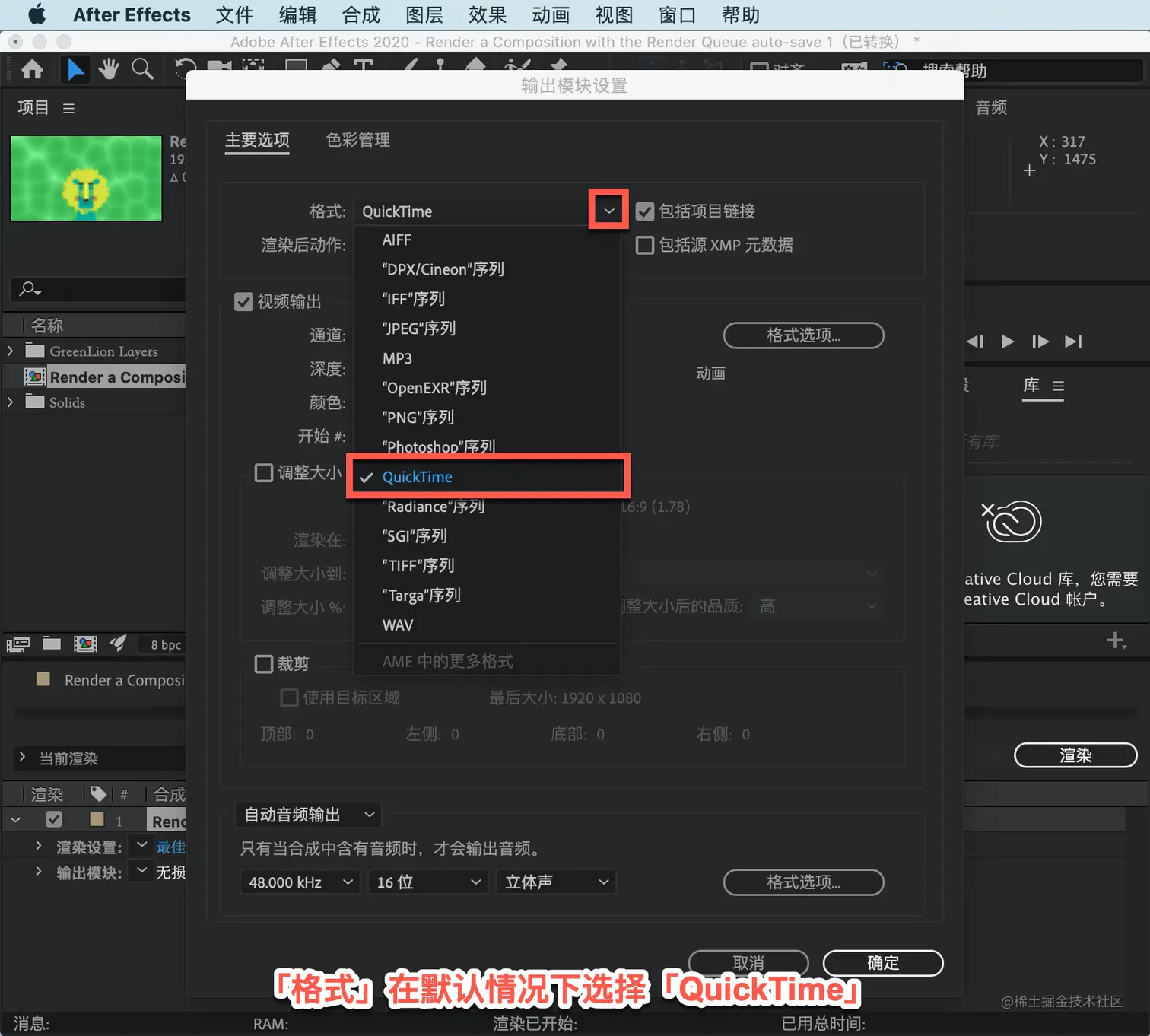Choose QuickTime from the format list
This screenshot has height=1036, width=1150.
487,477
